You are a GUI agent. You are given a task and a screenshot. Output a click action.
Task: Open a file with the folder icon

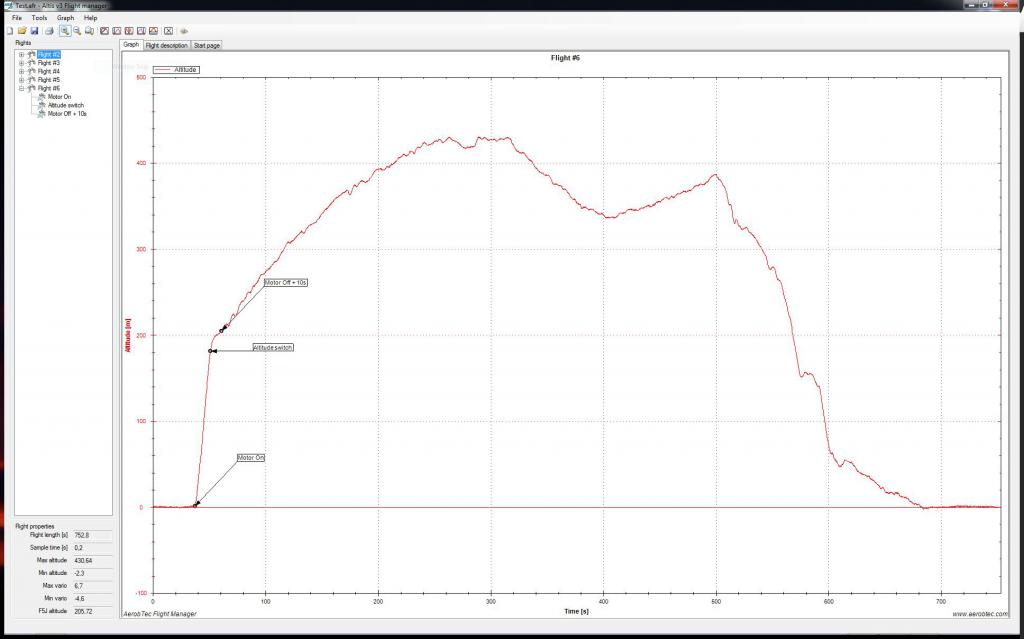(x=21, y=31)
